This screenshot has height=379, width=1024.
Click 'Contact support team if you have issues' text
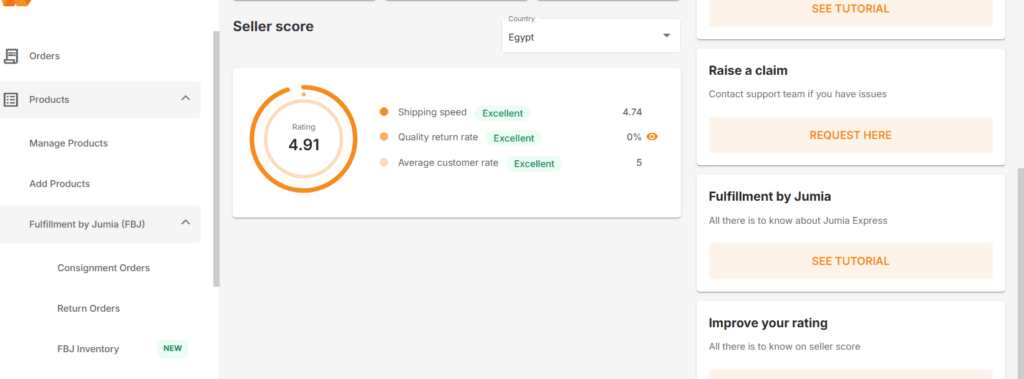(797, 94)
